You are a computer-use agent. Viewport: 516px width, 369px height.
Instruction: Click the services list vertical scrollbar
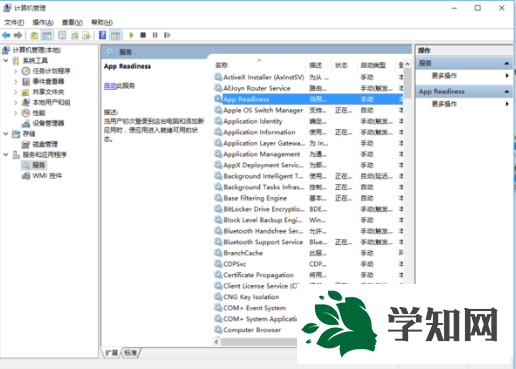tap(407, 83)
